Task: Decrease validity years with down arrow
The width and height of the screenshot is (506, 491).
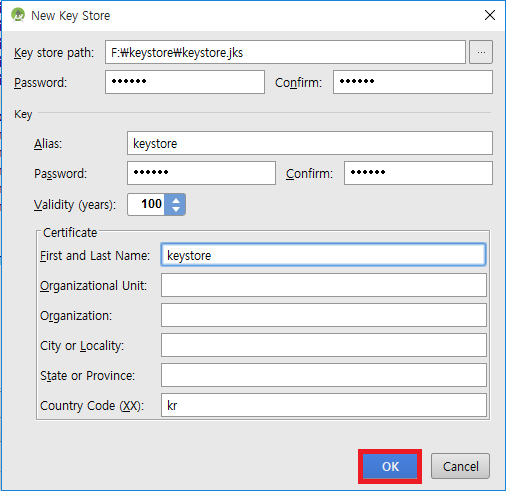Action: click(176, 209)
